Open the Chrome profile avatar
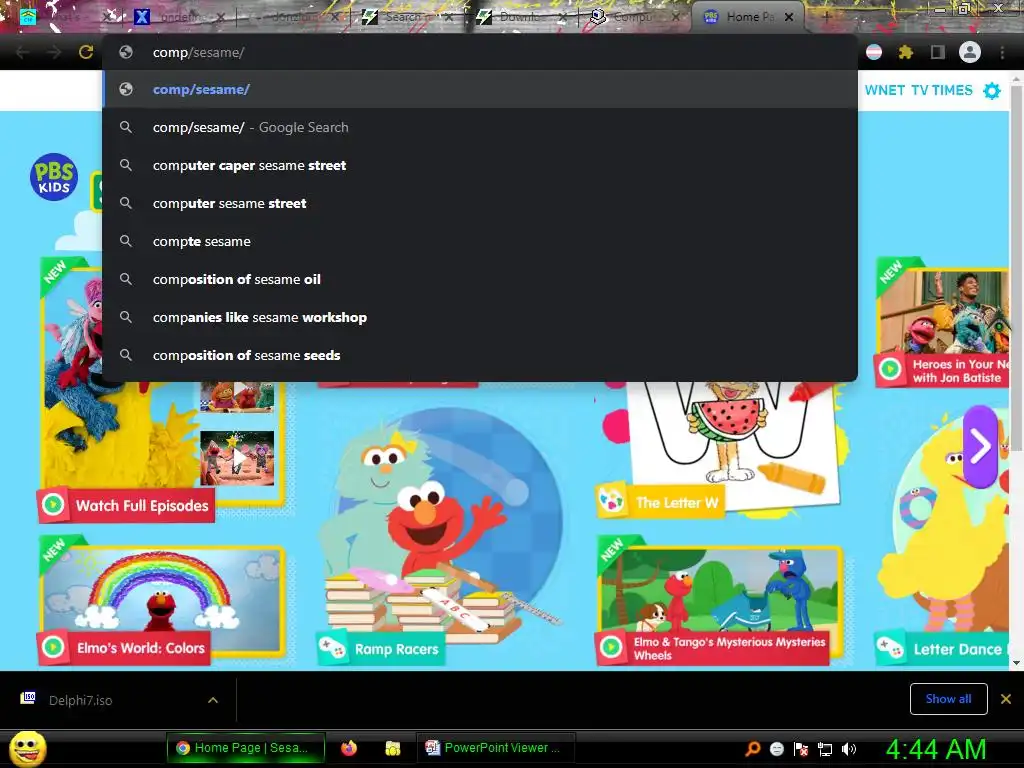Image resolution: width=1024 pixels, height=768 pixels. click(970, 52)
